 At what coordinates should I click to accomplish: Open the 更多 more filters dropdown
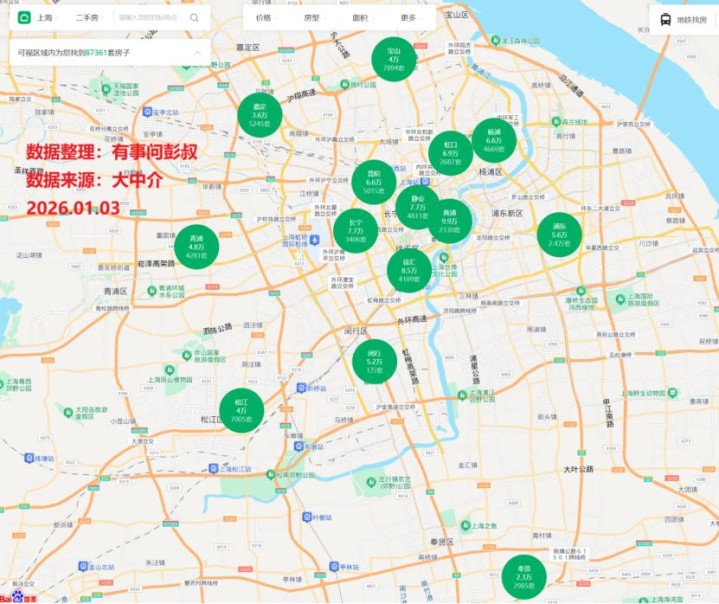click(411, 18)
